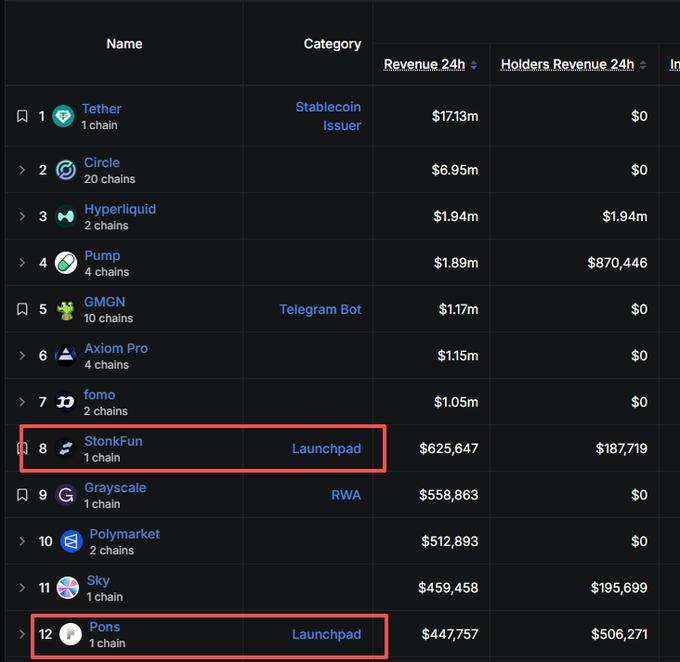
Task: Open the Tether protocol link
Action: (101, 108)
